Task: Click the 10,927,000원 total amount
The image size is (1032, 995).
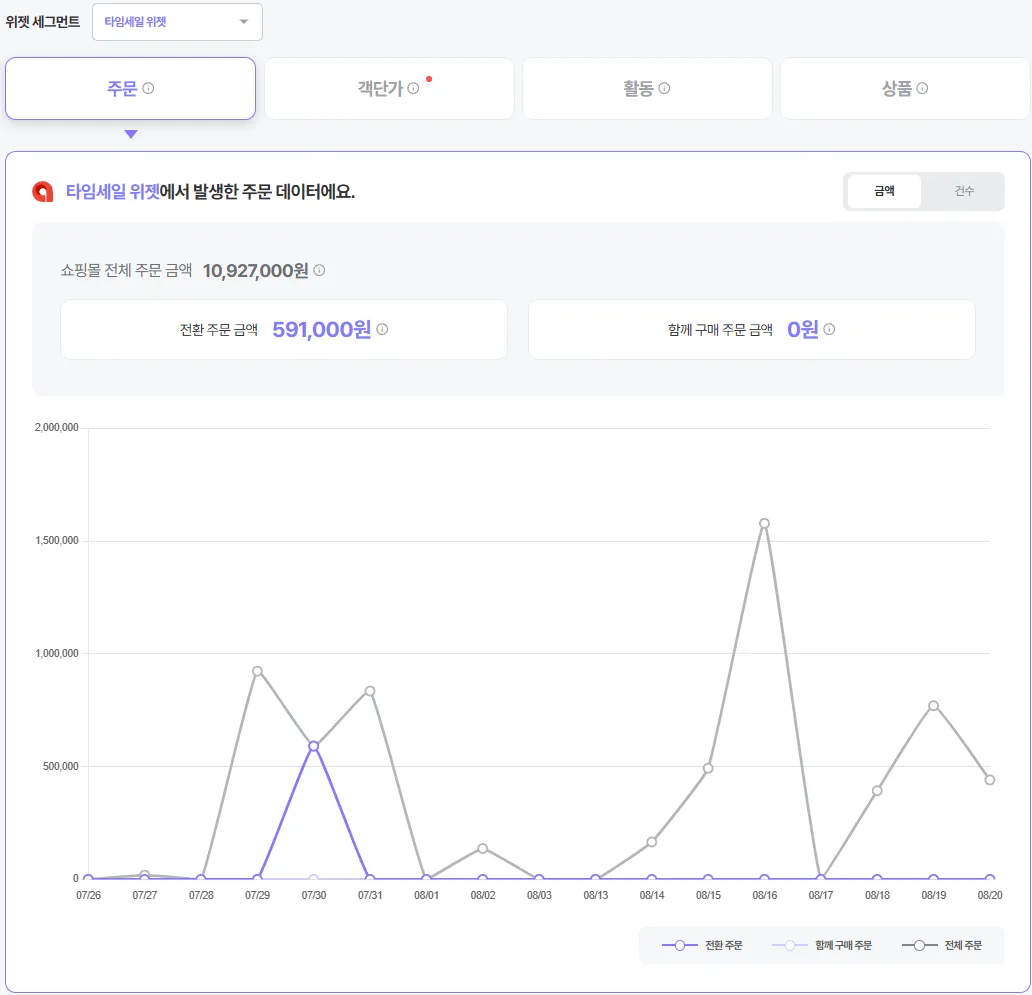Action: pos(255,270)
